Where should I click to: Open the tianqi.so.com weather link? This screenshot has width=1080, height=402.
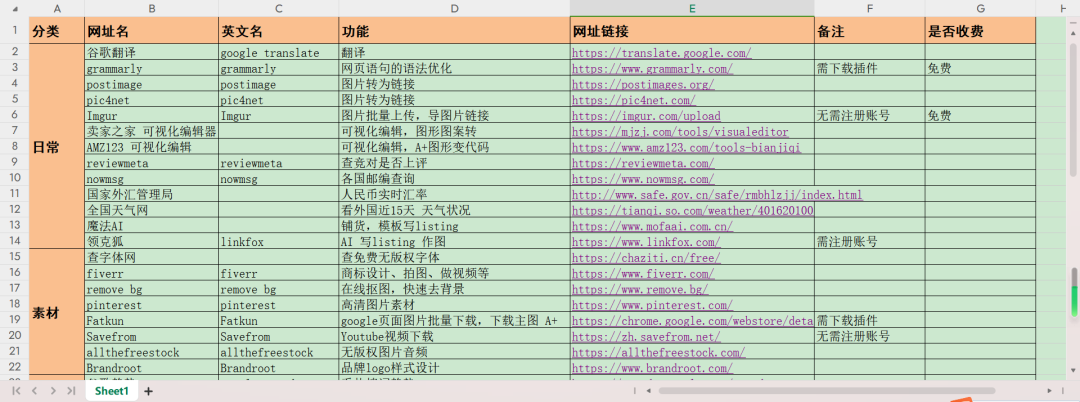click(693, 210)
